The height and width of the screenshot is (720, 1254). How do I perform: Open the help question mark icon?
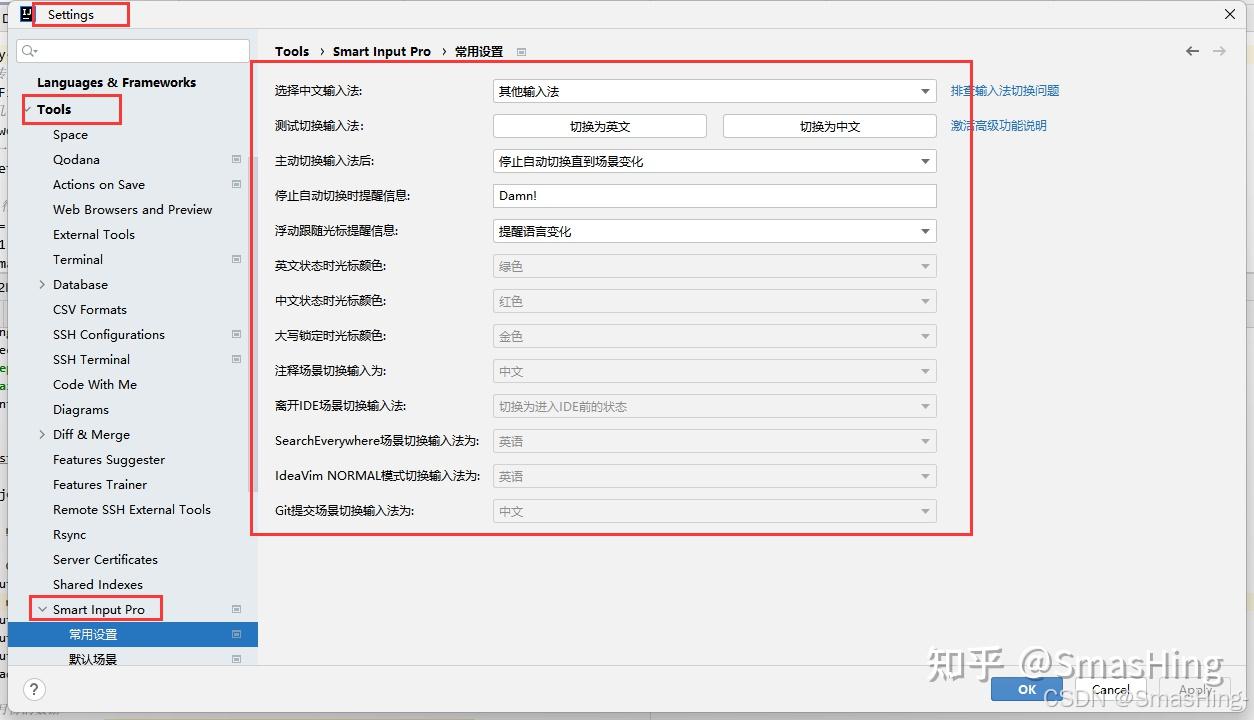[33, 689]
